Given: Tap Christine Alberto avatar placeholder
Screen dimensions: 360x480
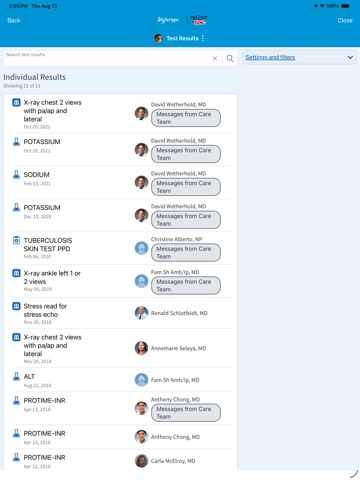Looking at the screenshot, I should [141, 248].
